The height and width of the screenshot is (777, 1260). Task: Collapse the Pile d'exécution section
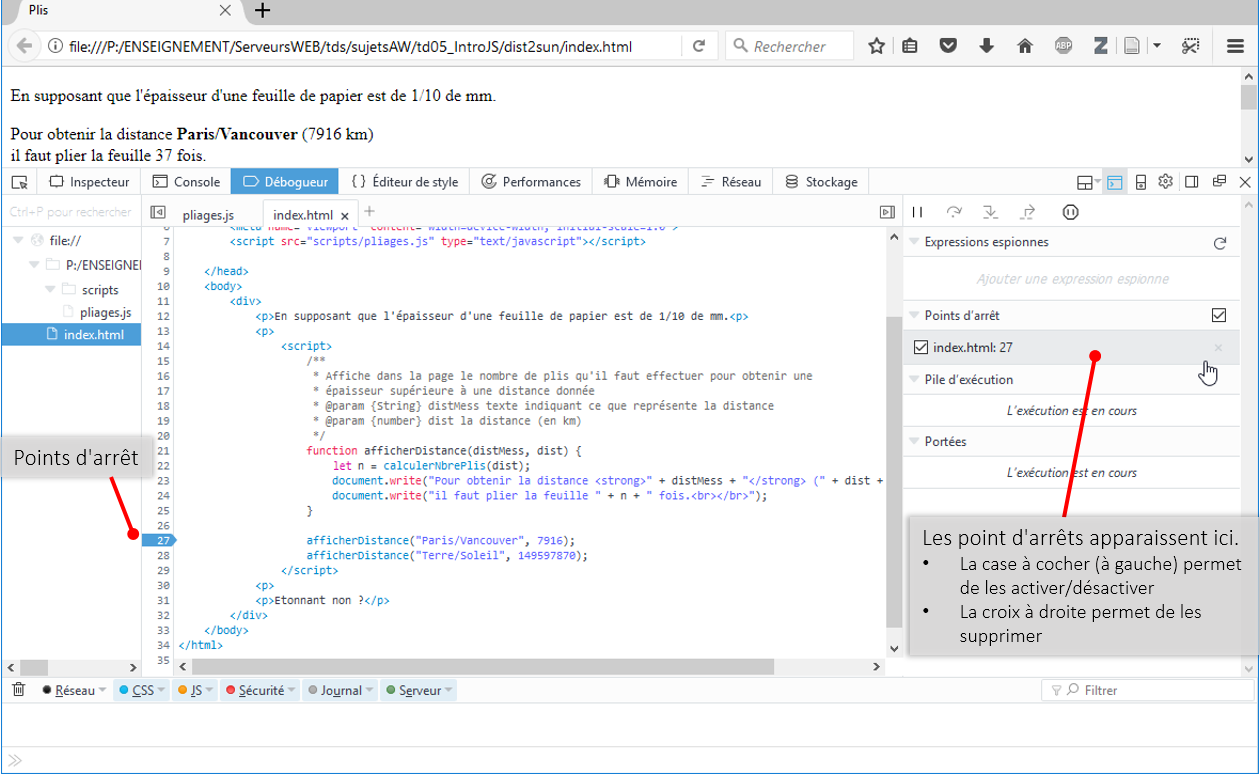pos(914,379)
